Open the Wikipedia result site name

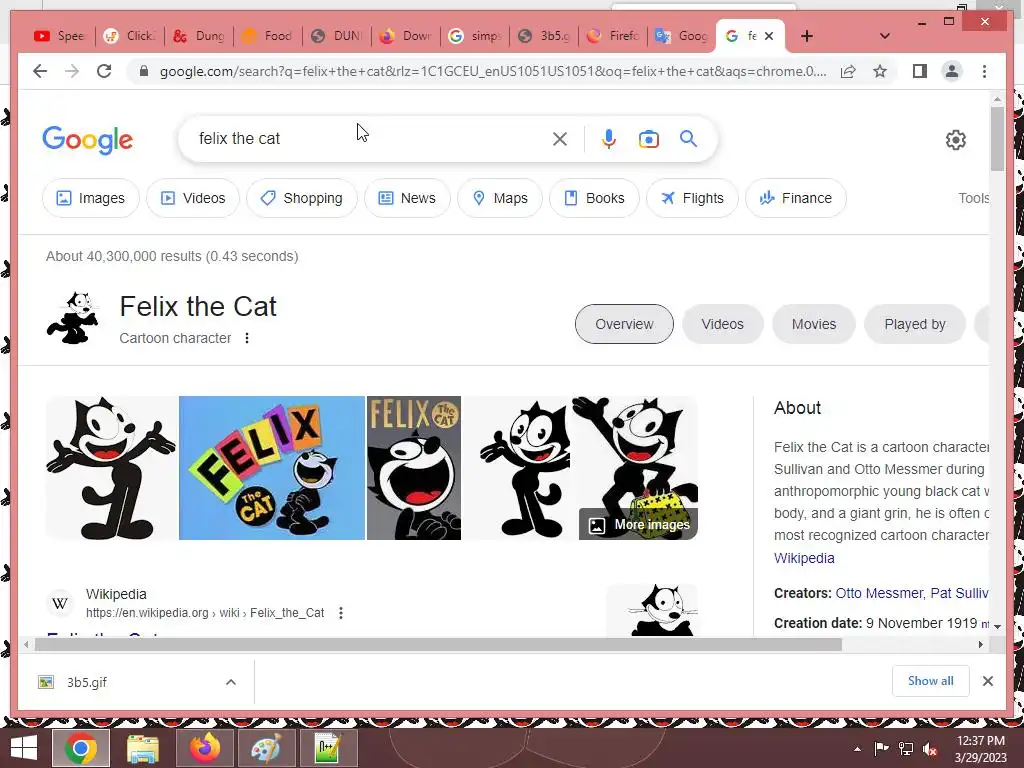tap(116, 594)
